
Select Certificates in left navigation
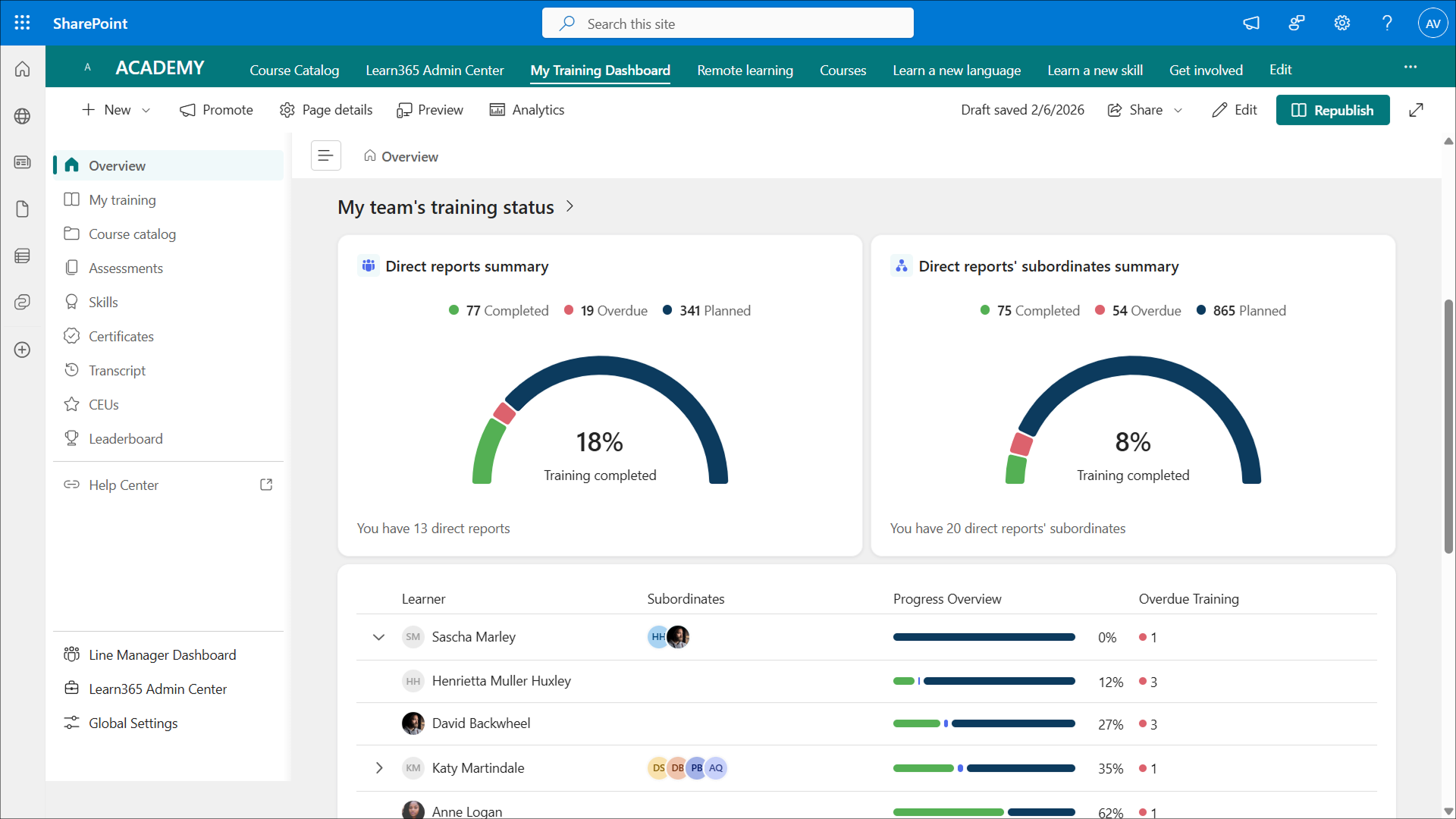coord(121,336)
